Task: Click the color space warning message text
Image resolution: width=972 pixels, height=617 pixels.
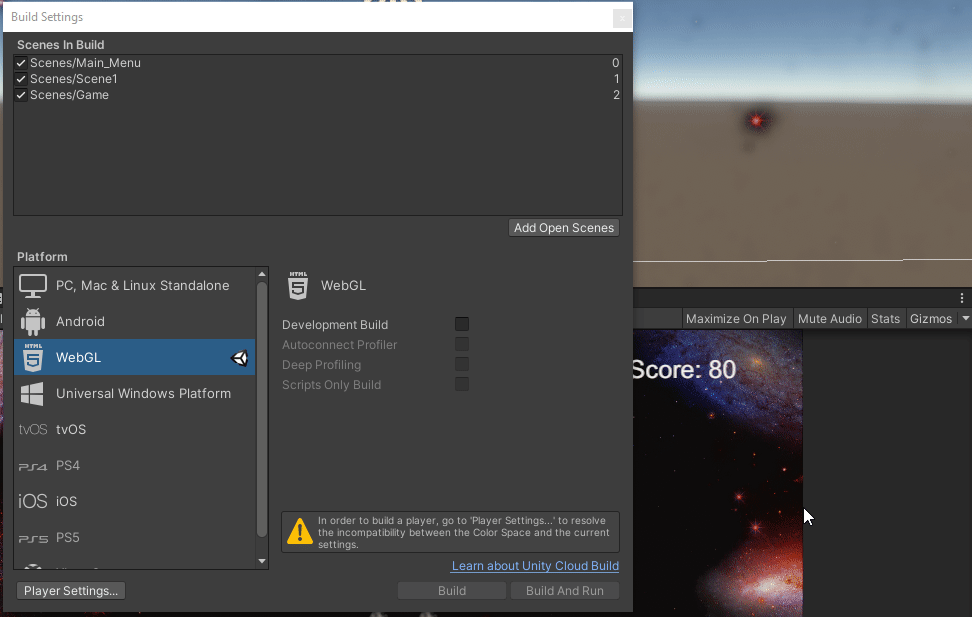Action: pos(464,533)
